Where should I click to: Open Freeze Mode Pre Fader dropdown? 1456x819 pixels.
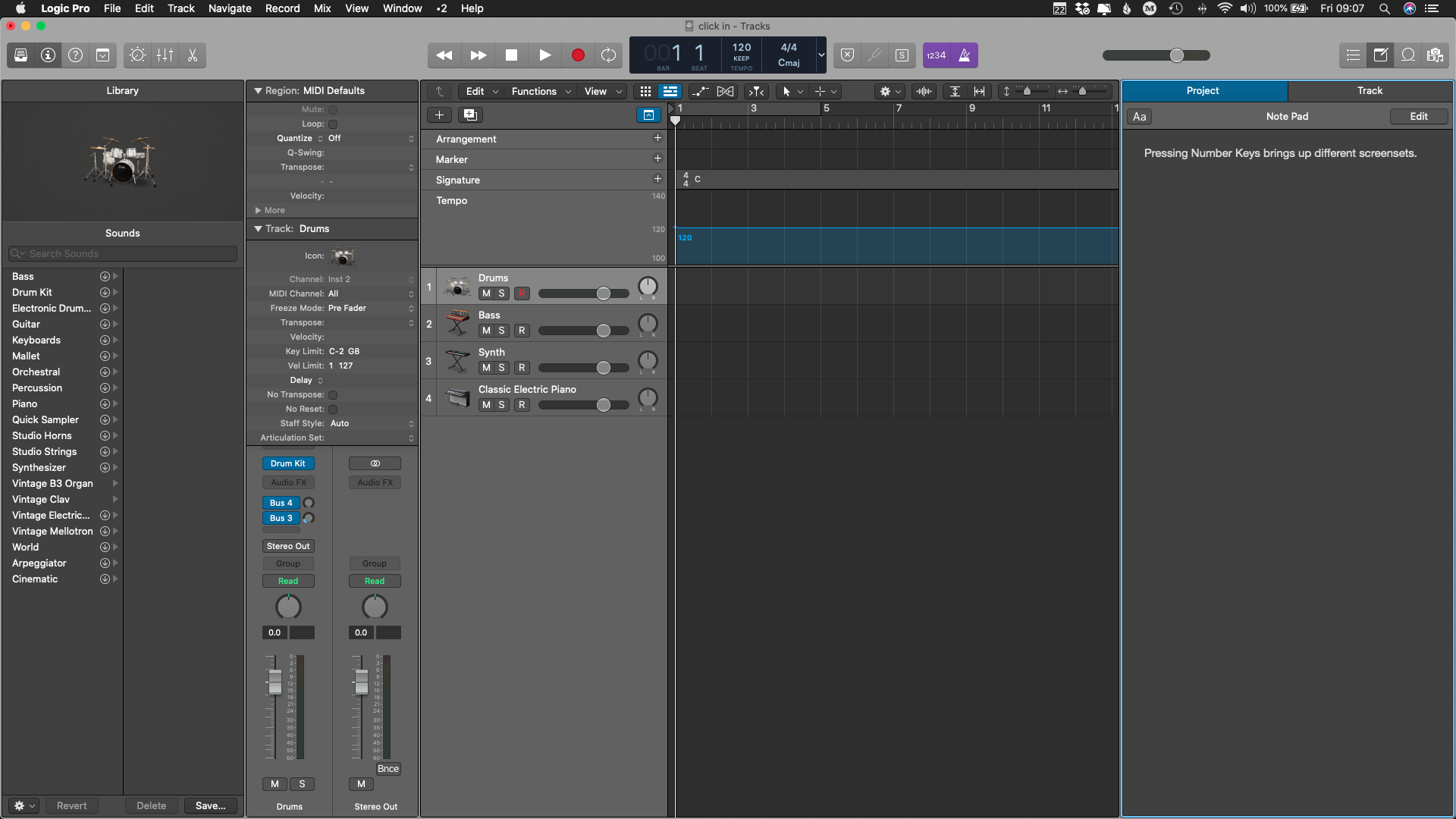(371, 309)
